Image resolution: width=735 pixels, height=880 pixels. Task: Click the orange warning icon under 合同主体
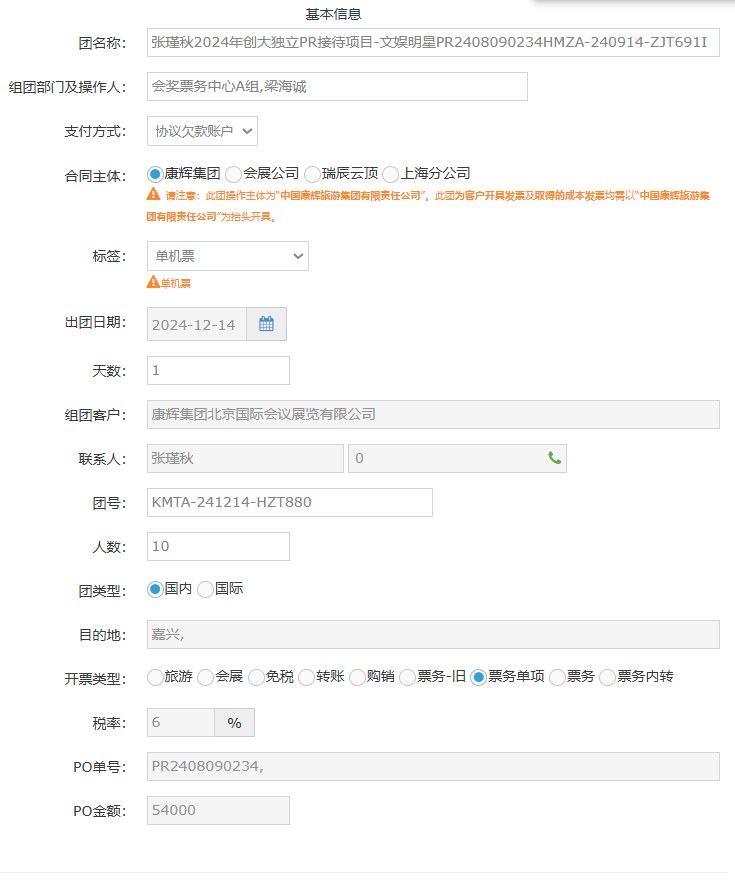pos(154,195)
